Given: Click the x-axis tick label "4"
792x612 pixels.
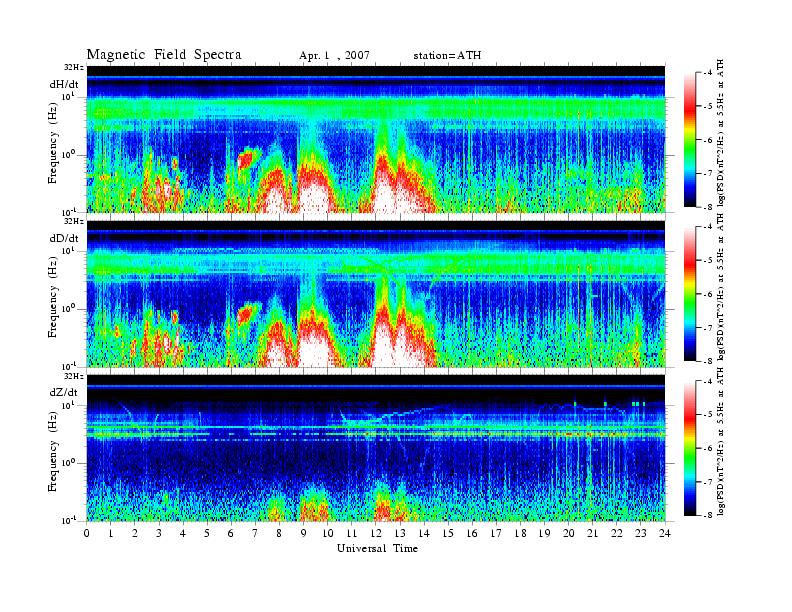Looking at the screenshot, I should pyautogui.click(x=183, y=533).
